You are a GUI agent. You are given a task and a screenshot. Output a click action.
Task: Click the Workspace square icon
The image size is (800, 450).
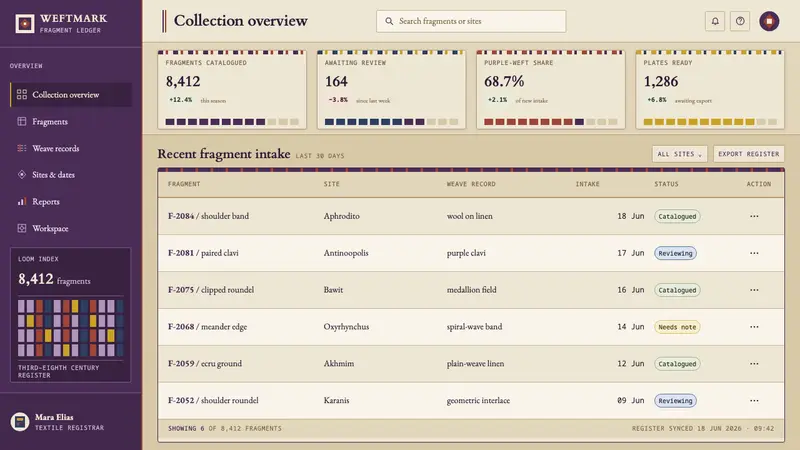click(21, 229)
